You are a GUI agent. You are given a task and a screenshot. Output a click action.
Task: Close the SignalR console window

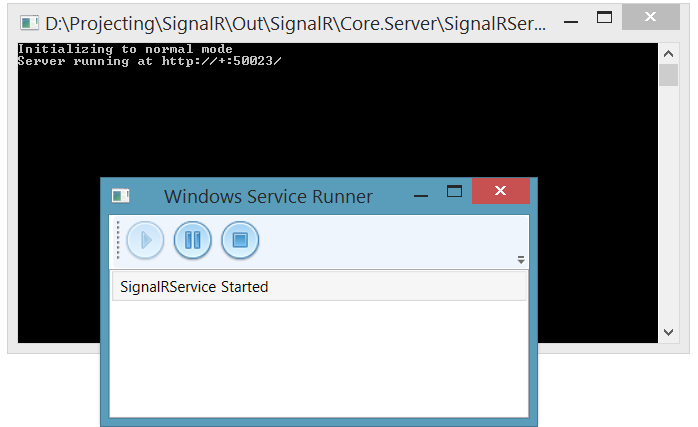[x=651, y=17]
